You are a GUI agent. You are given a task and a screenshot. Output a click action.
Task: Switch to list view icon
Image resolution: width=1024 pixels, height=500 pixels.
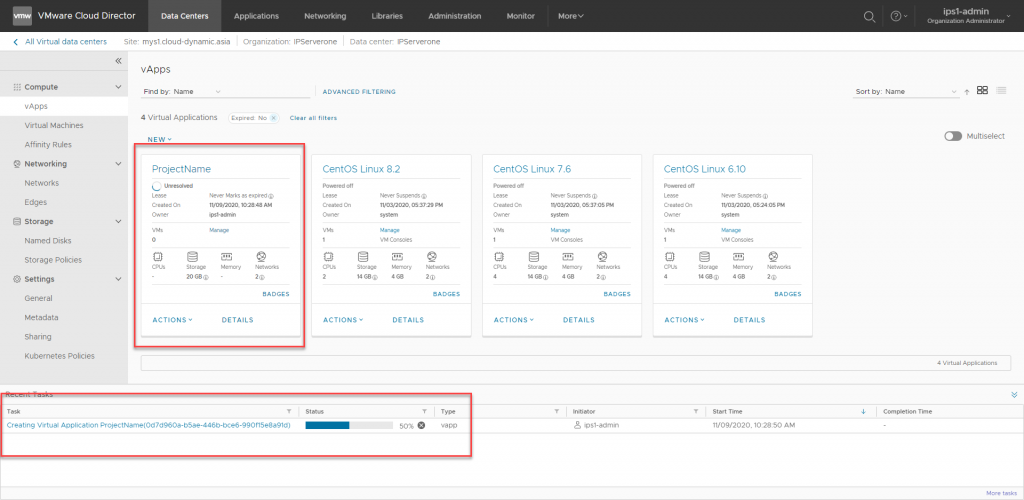tap(1000, 91)
